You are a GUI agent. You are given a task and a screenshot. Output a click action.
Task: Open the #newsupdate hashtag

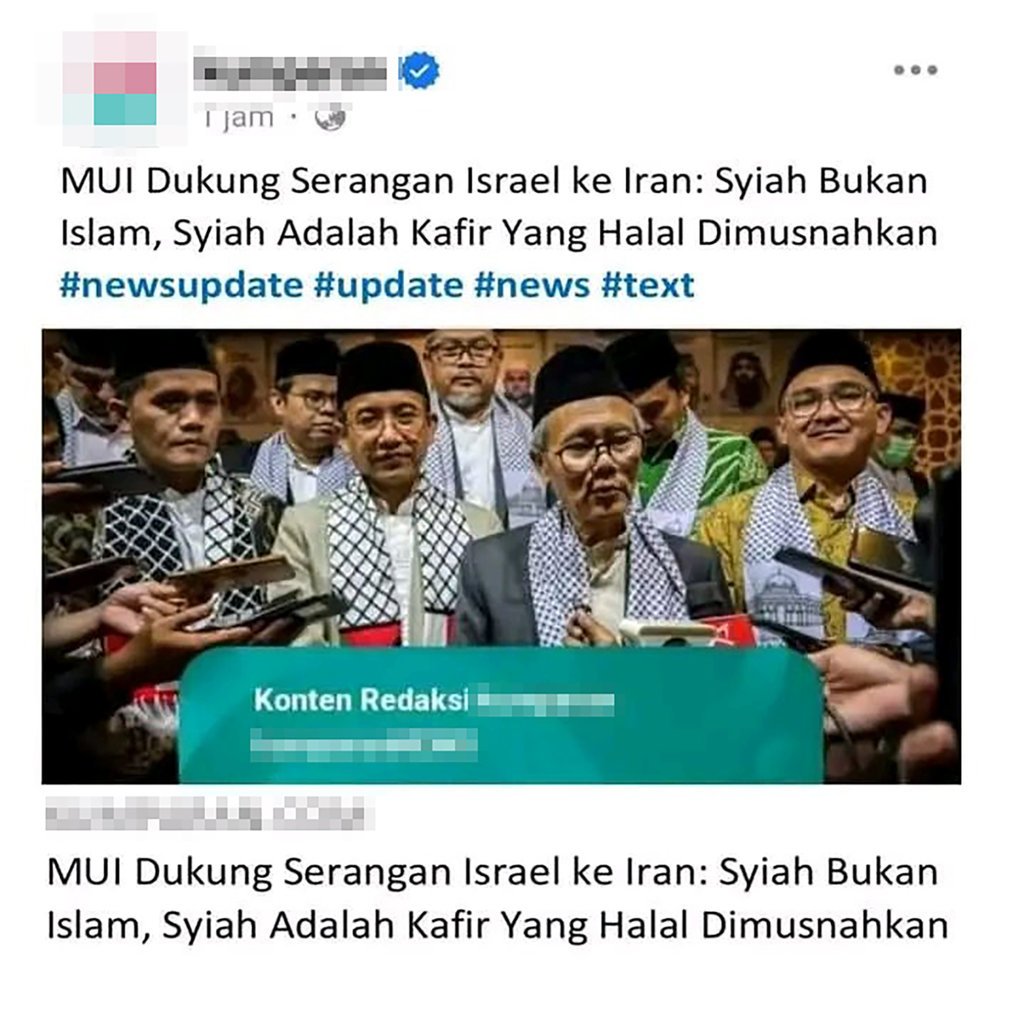point(182,285)
